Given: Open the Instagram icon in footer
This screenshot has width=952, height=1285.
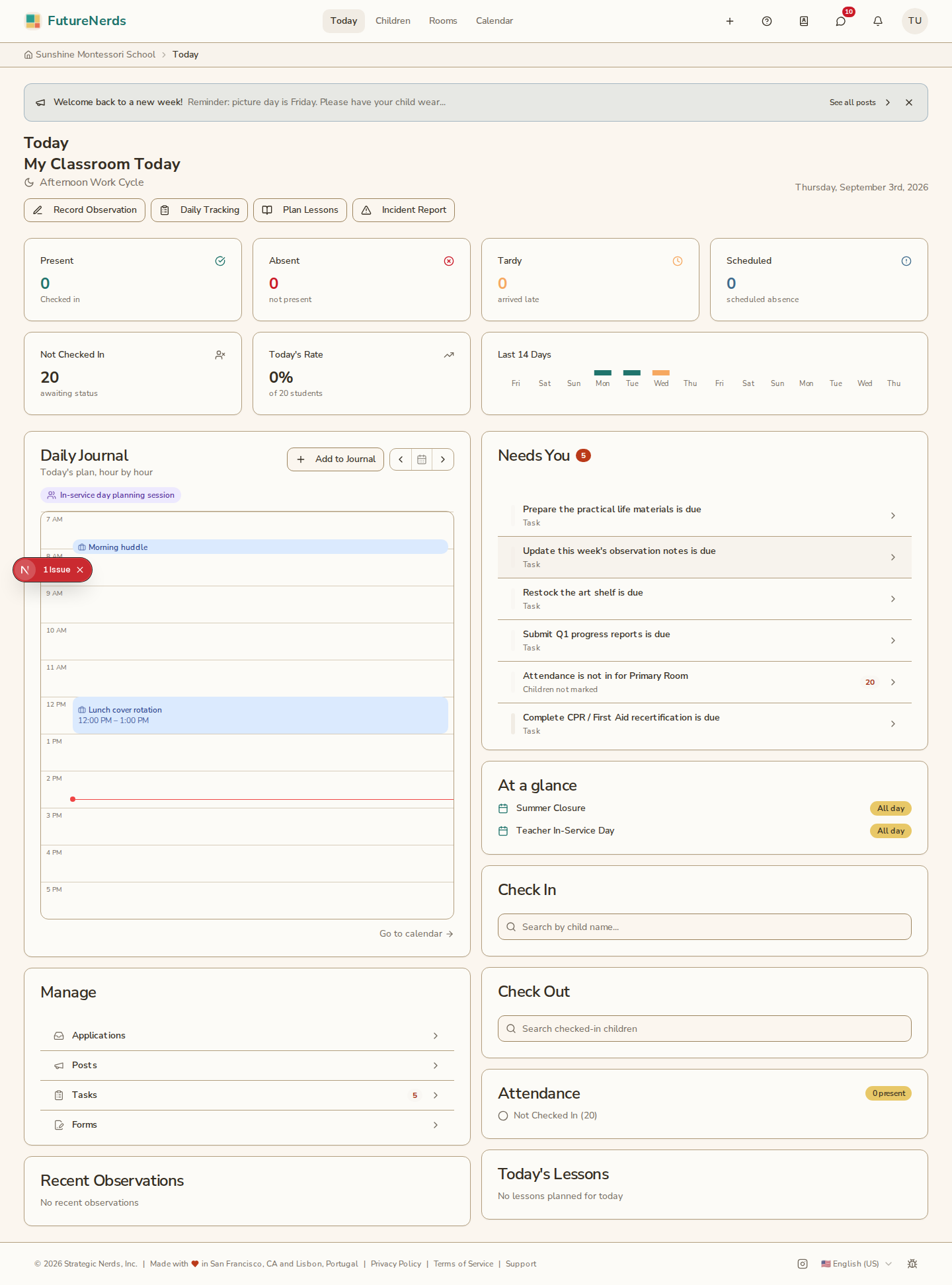Looking at the screenshot, I should click(803, 1264).
